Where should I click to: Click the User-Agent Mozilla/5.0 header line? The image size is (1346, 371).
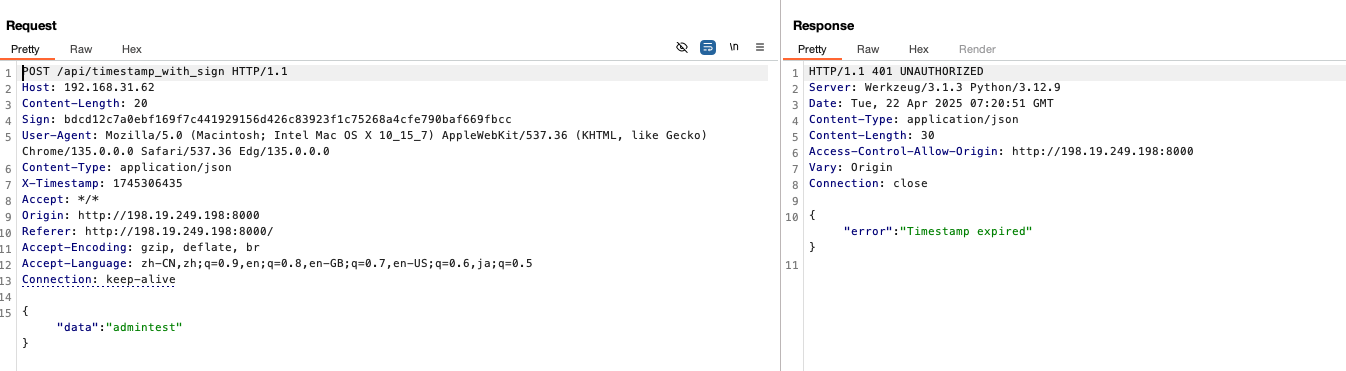pos(365,136)
